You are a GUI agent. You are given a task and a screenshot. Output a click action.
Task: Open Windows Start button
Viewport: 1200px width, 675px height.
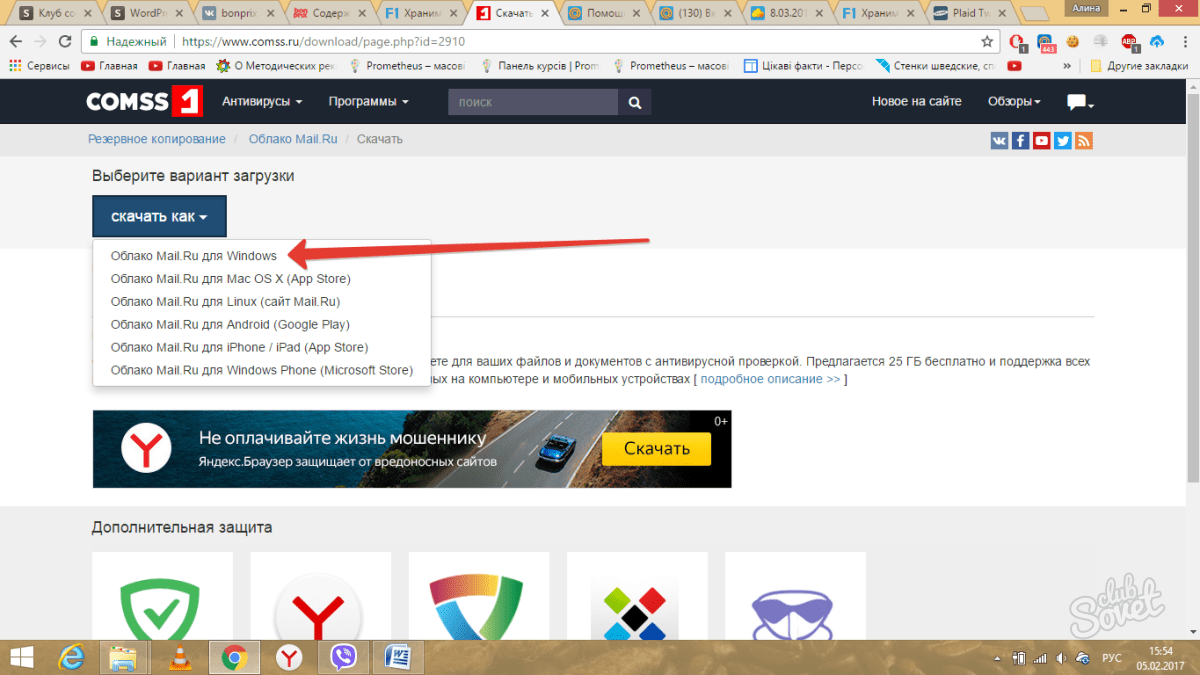(x=22, y=657)
